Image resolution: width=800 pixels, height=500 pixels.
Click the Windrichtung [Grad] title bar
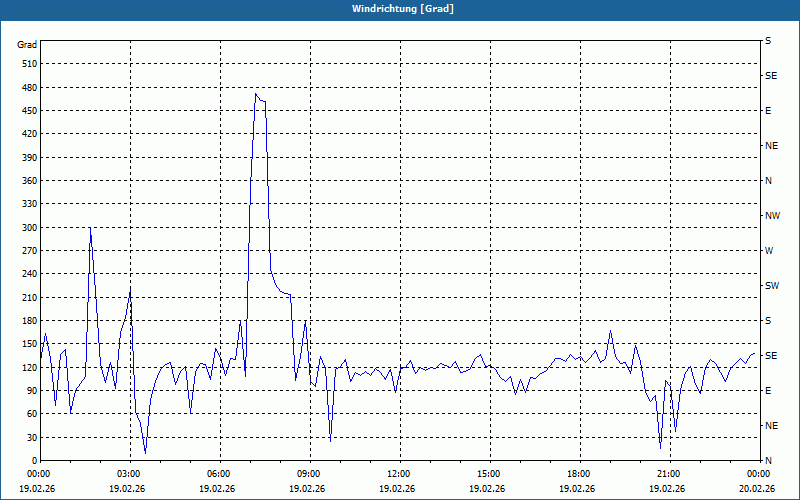pyautogui.click(x=400, y=9)
